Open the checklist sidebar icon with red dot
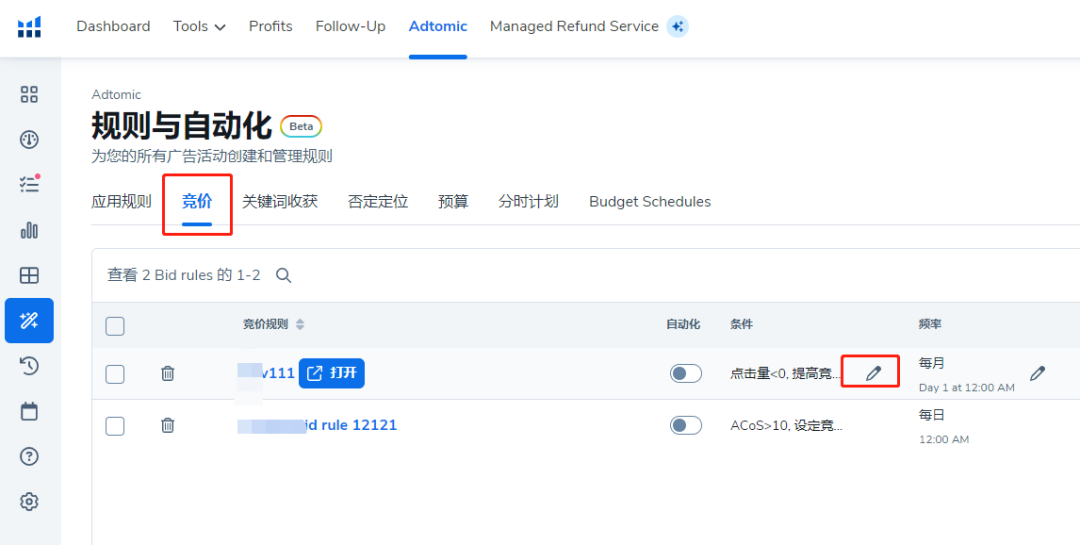The width and height of the screenshot is (1080, 545). pyautogui.click(x=29, y=185)
